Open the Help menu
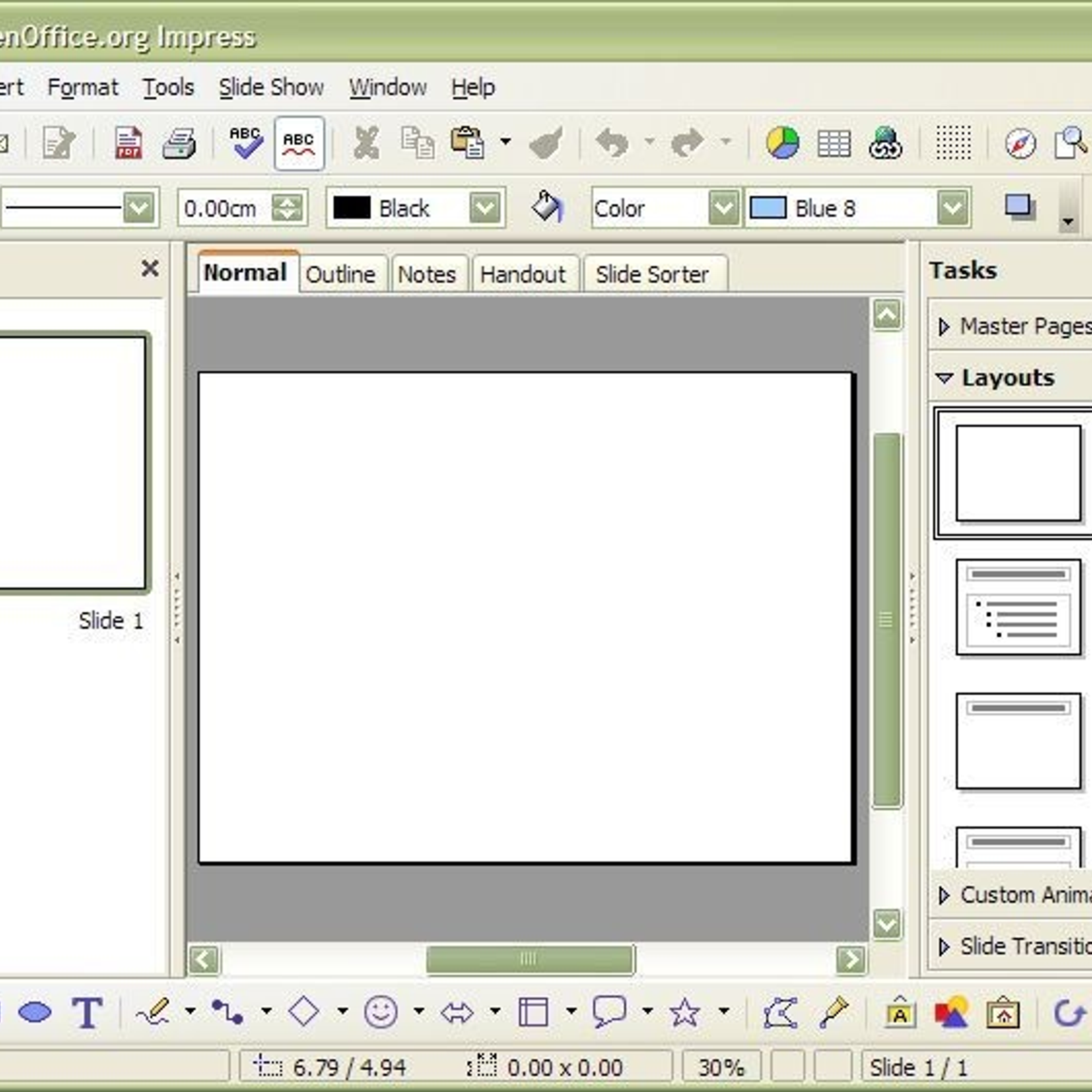 (x=473, y=87)
